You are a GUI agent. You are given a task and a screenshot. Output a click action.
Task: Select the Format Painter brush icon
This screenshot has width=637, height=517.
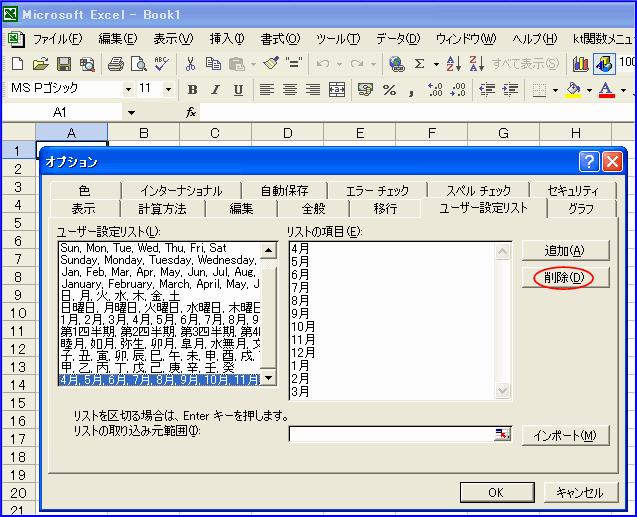[x=270, y=64]
